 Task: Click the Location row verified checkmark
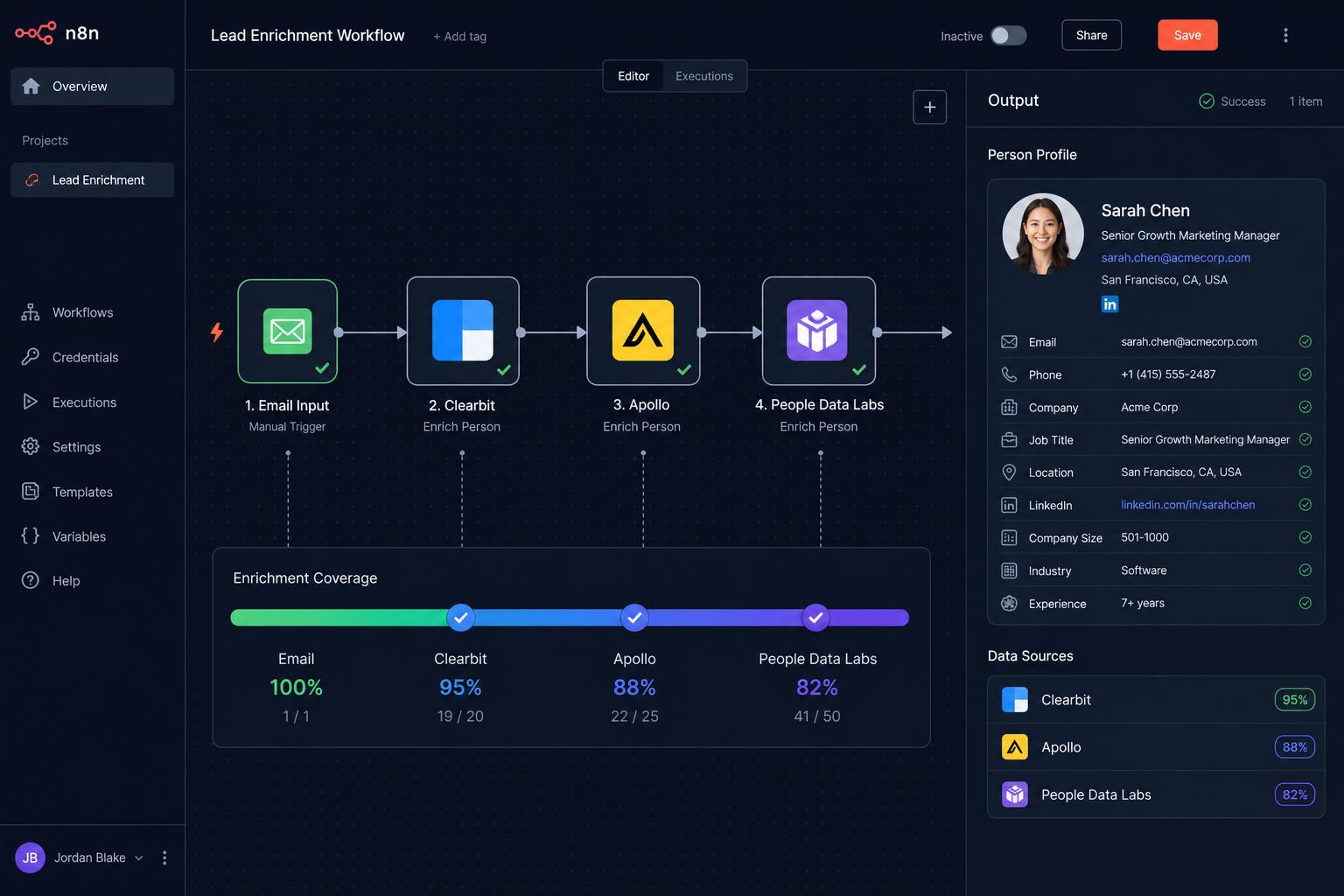pyautogui.click(x=1305, y=472)
